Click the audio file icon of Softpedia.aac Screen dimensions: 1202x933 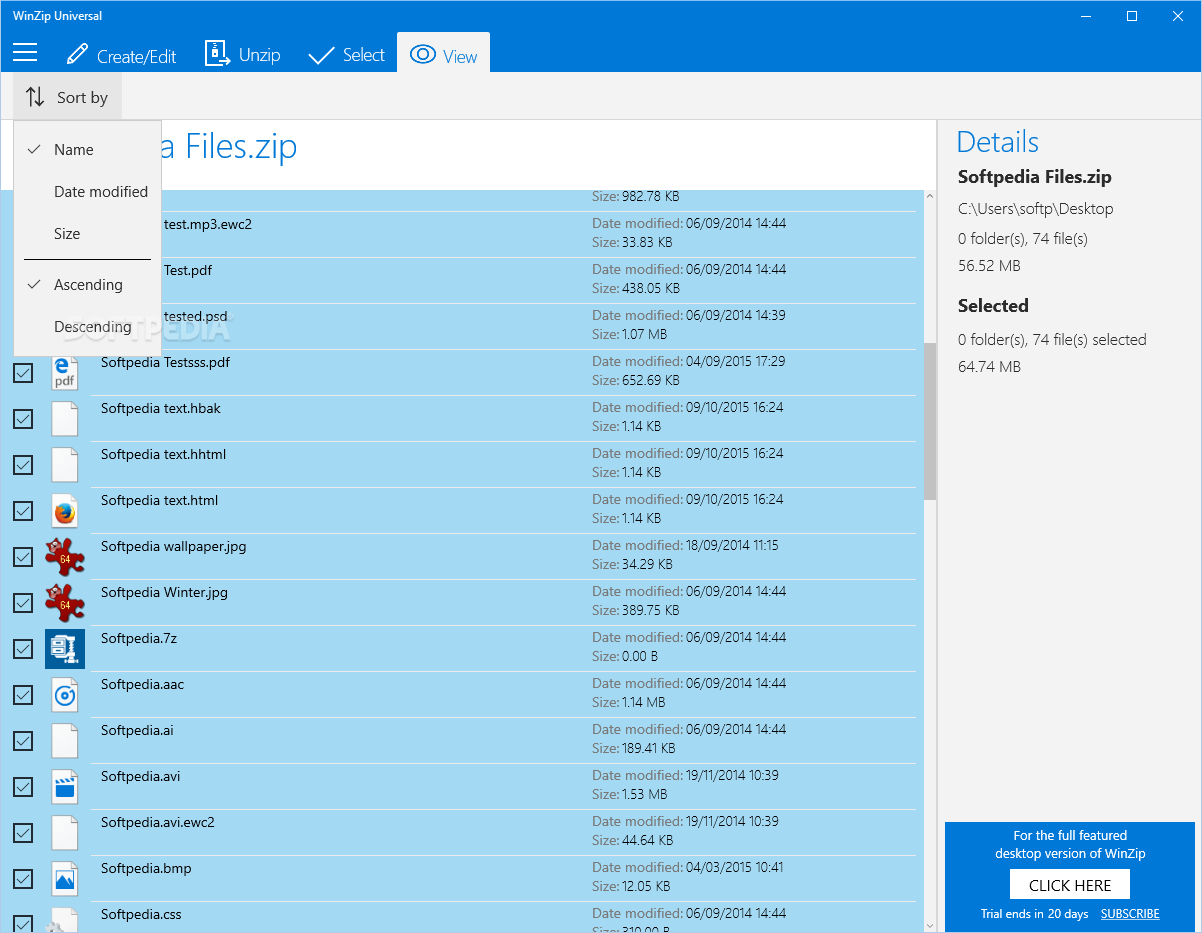[65, 695]
